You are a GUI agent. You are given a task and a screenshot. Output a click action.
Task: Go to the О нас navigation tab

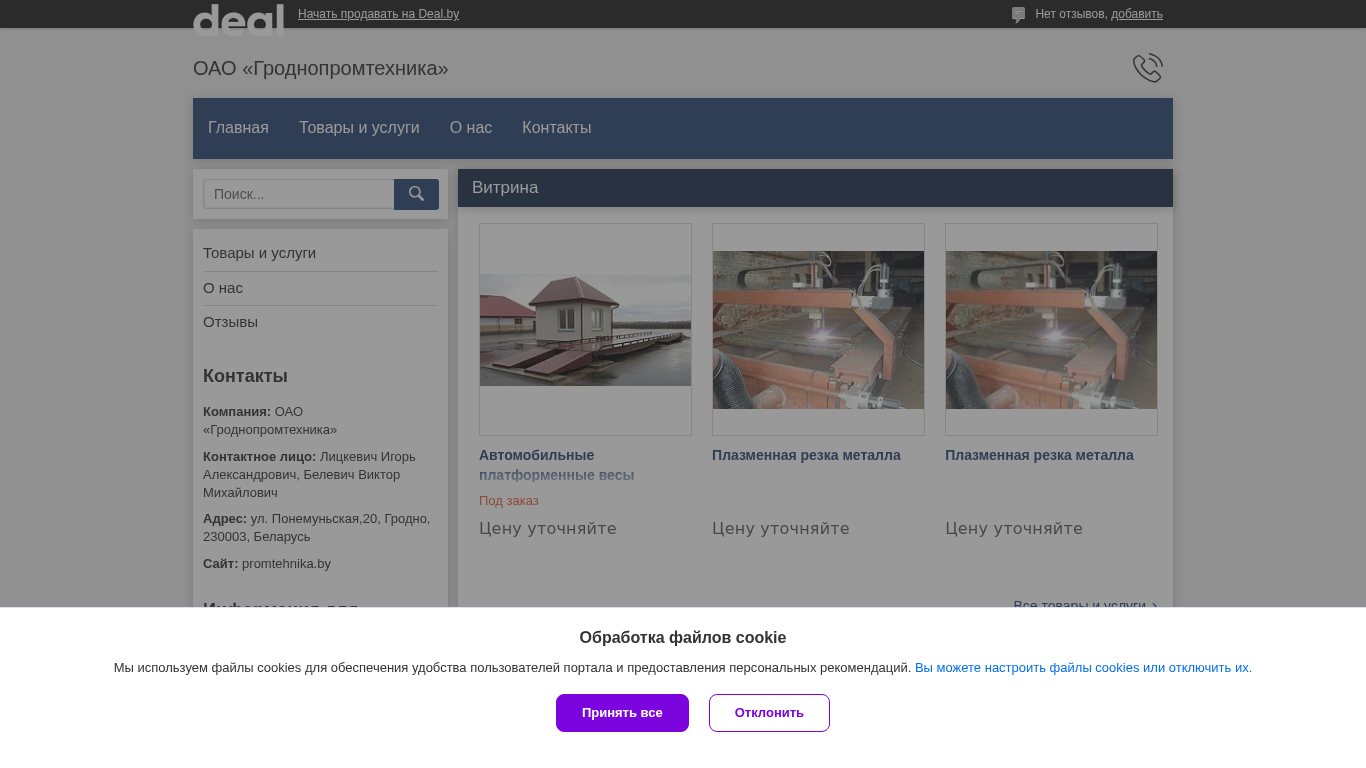(471, 128)
